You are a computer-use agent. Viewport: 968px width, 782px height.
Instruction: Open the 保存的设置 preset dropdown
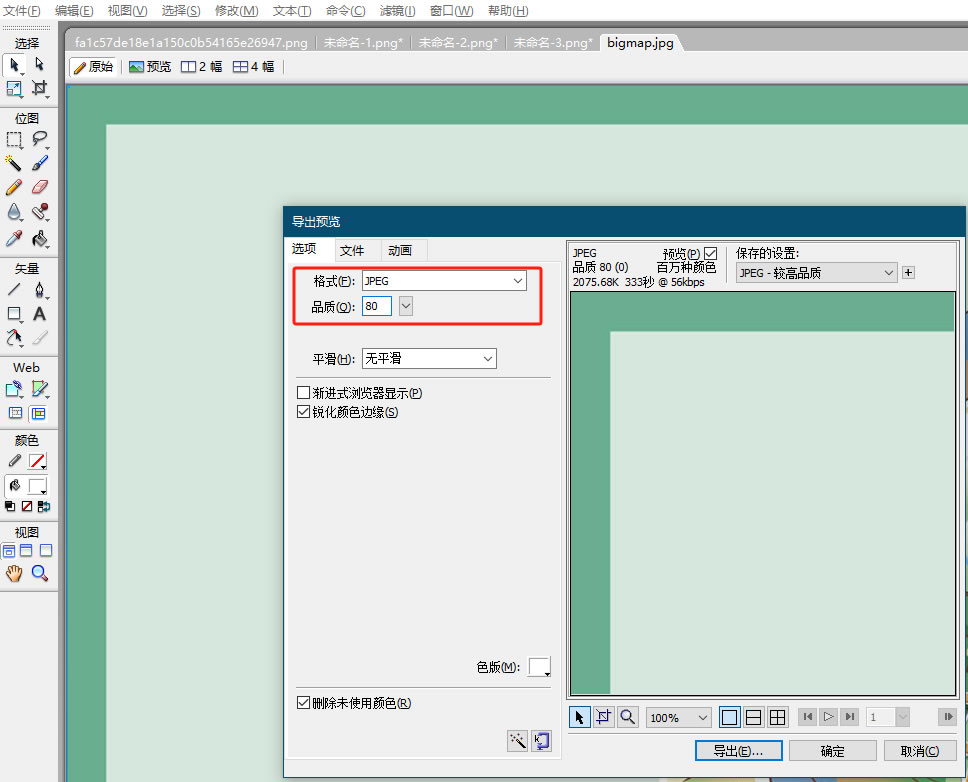[x=816, y=272]
